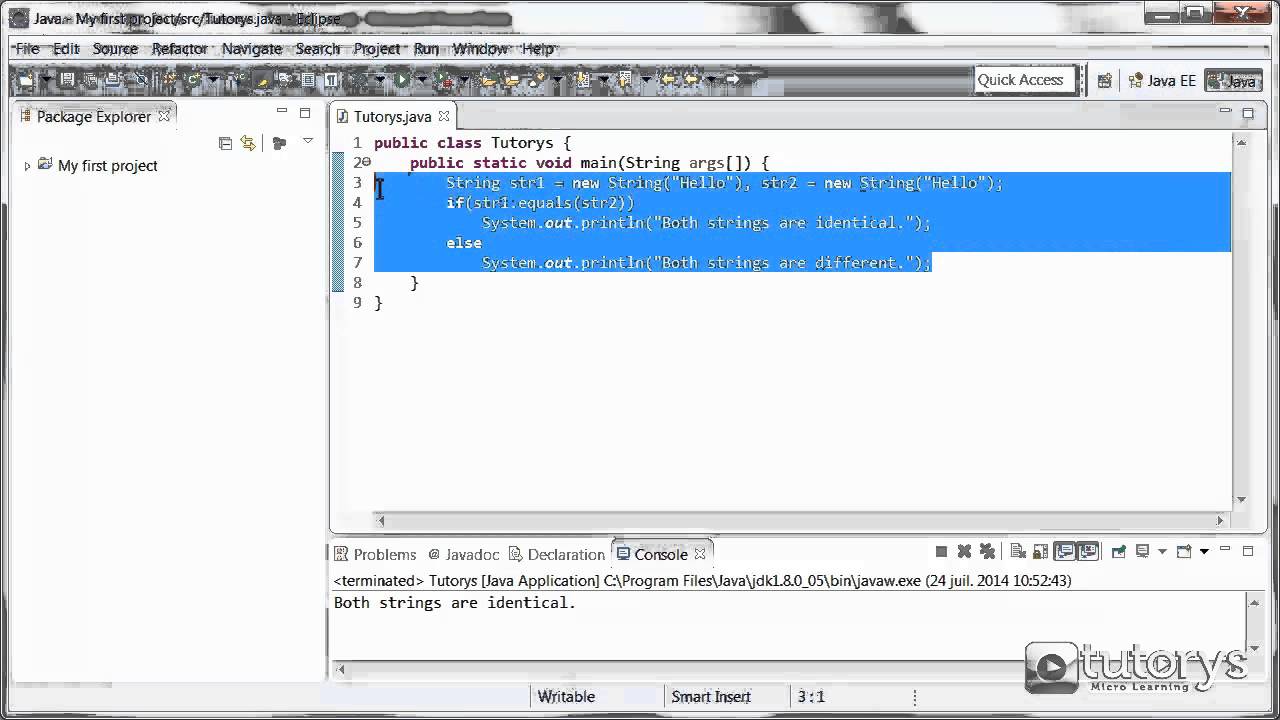Minimize the Package Explorer view
This screenshot has width=1280, height=720.
(282, 112)
